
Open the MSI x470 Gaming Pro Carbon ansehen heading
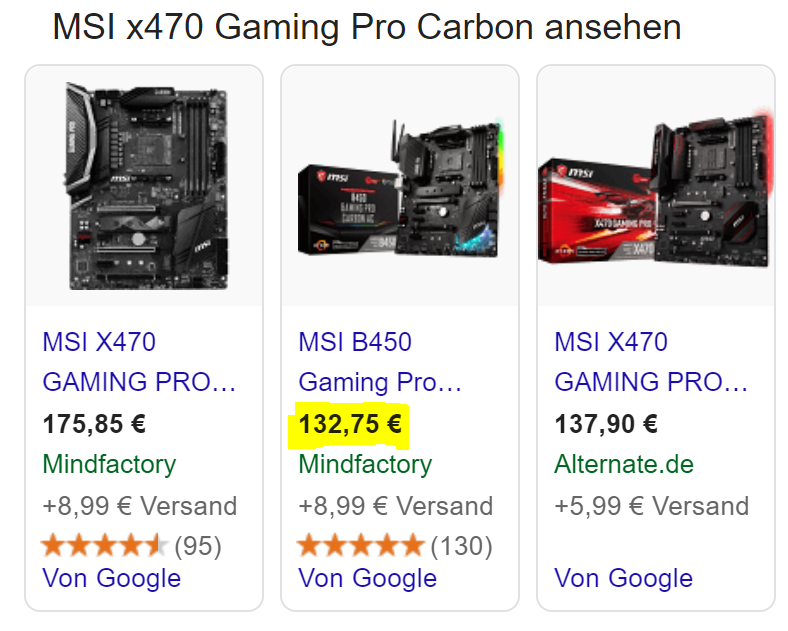coord(367,27)
